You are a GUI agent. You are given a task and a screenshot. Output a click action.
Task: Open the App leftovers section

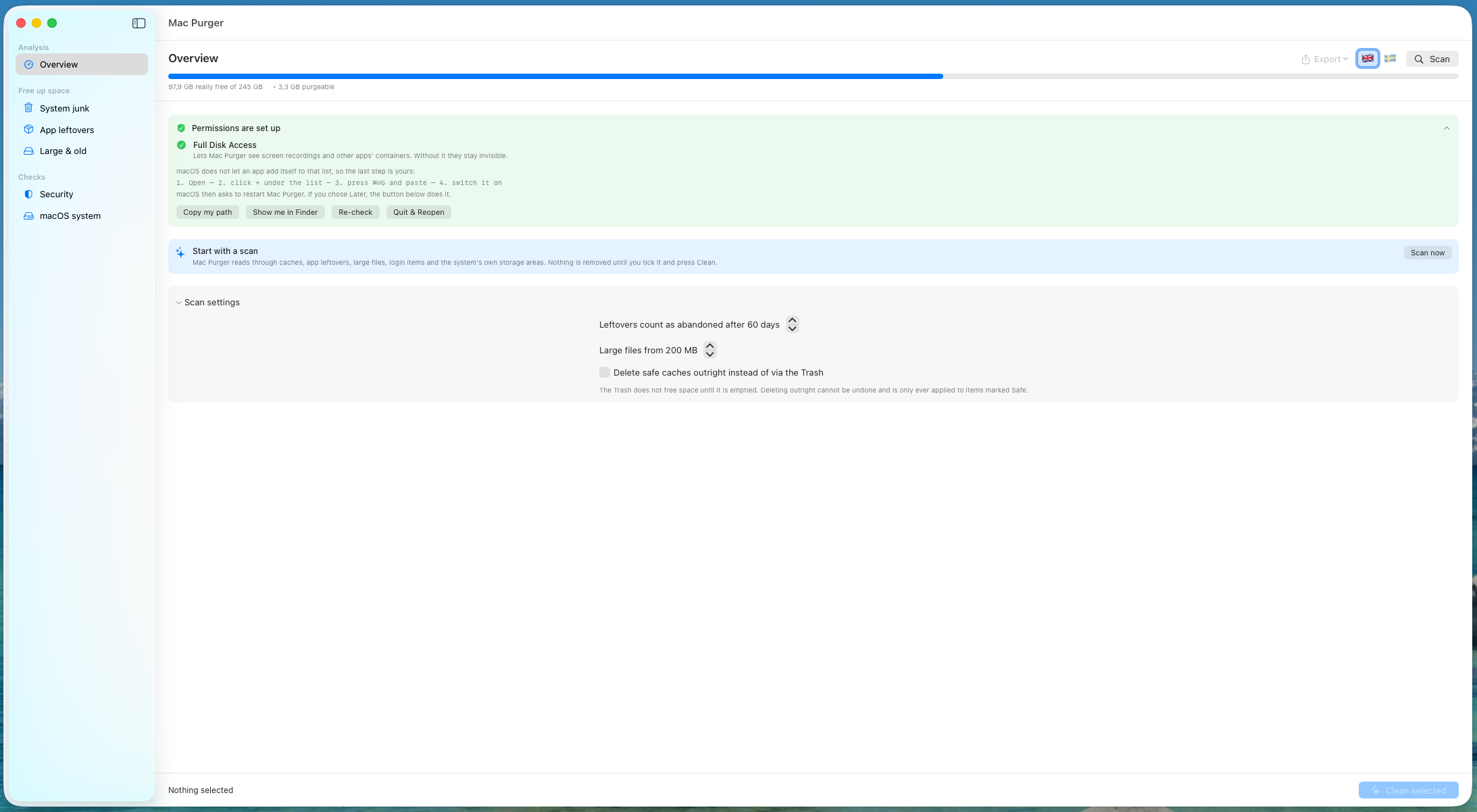click(82, 130)
